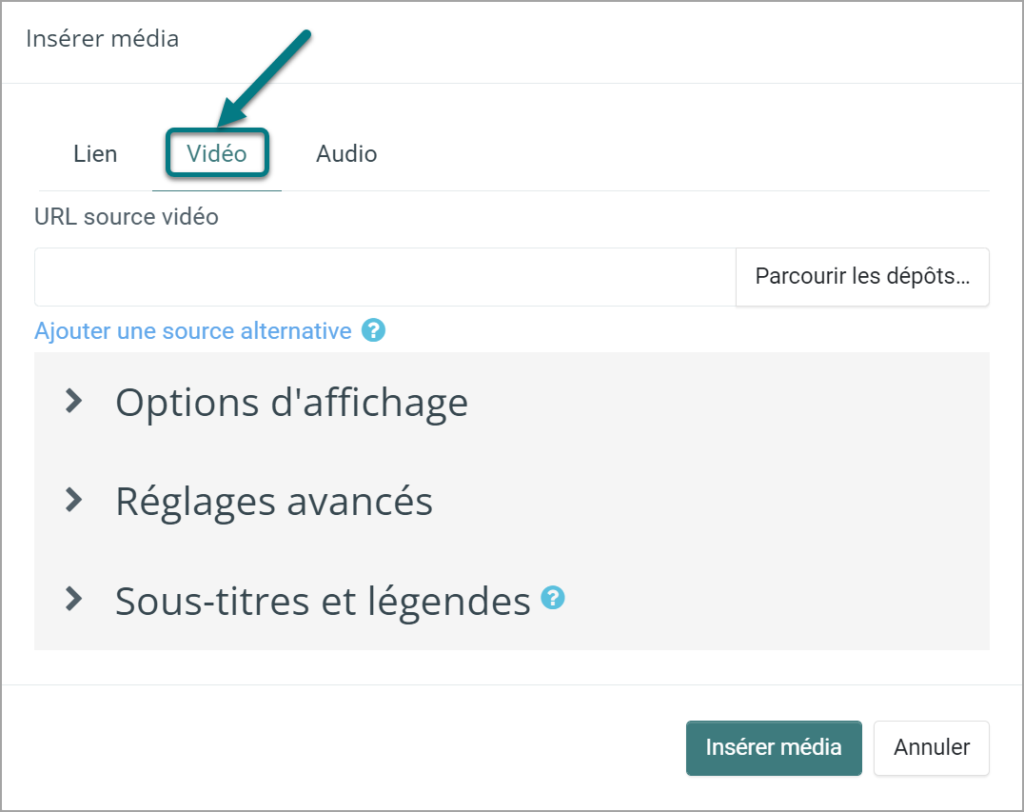Switch to the Lien tab

click(95, 154)
